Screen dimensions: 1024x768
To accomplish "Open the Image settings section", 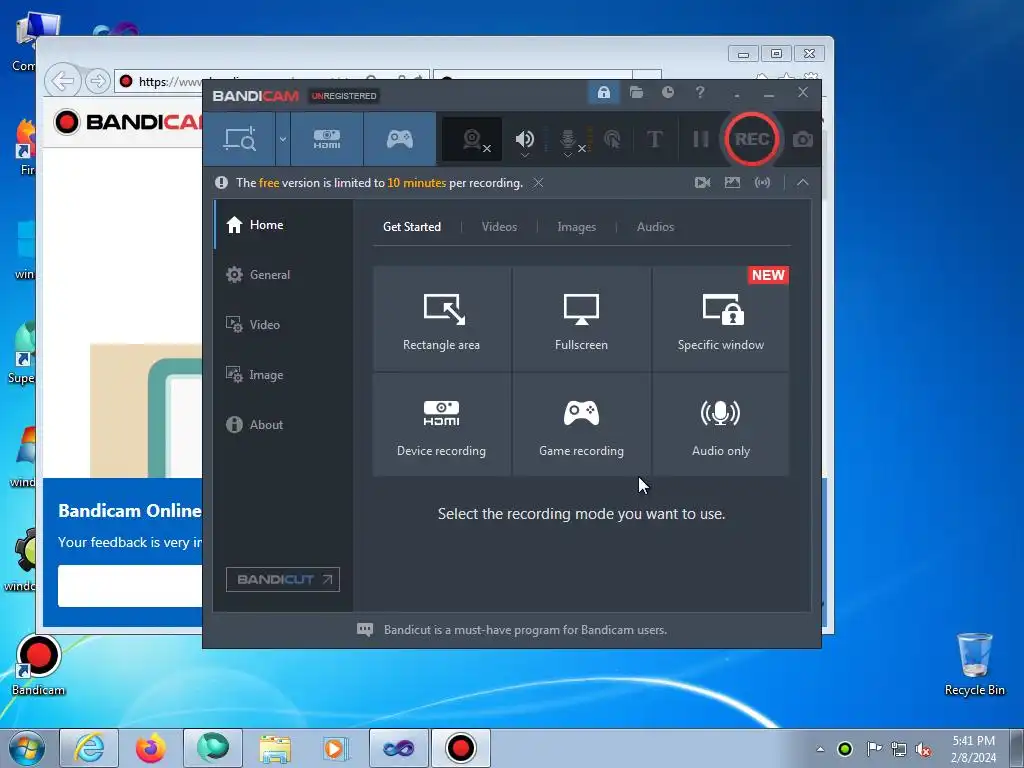I will point(283,375).
